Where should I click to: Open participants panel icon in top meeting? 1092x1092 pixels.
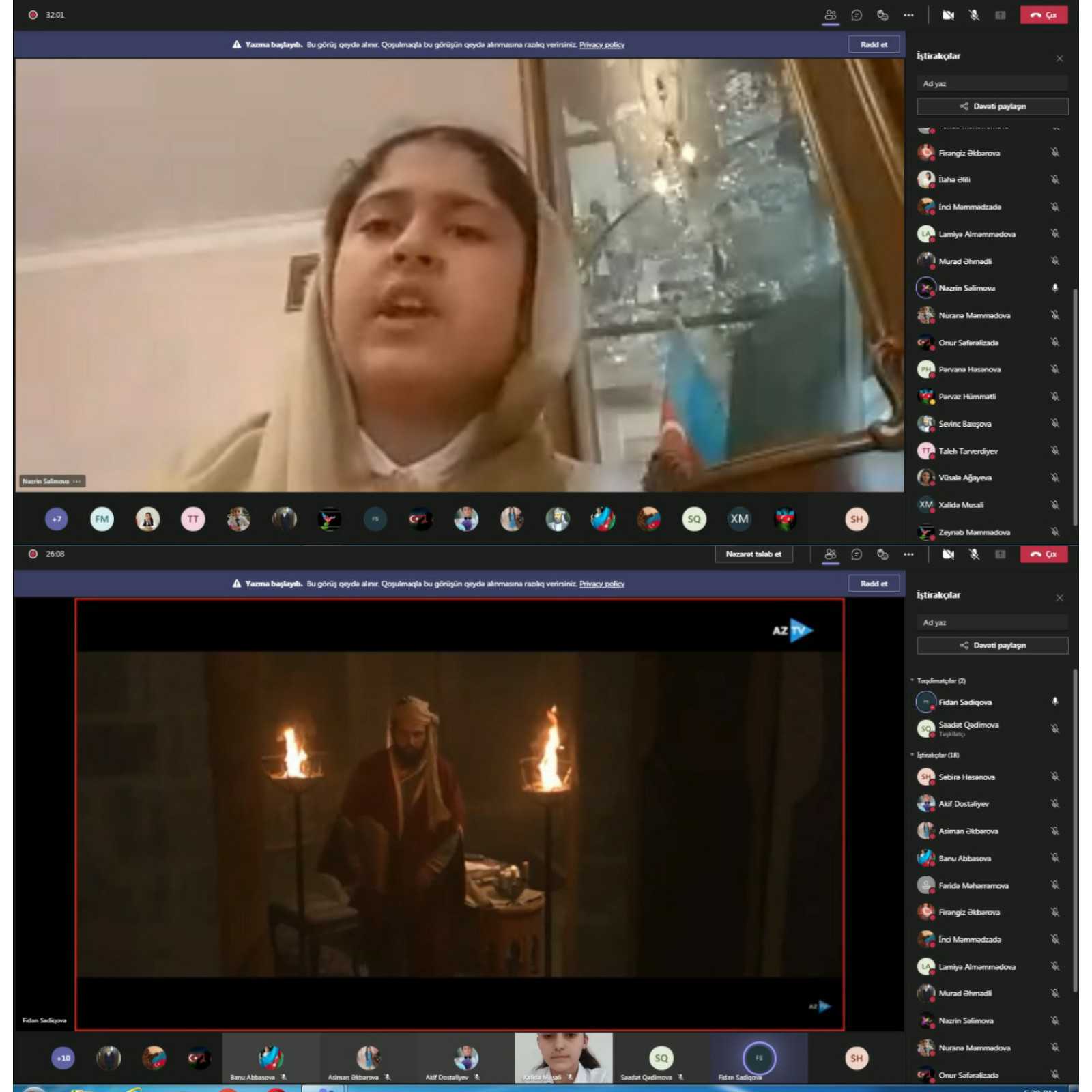click(x=831, y=15)
